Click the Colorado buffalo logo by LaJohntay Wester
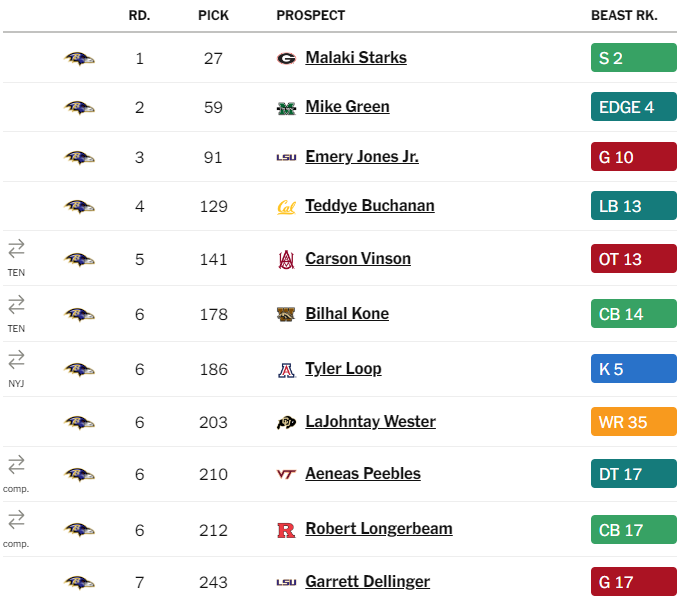This screenshot has width=683, height=602. coord(286,422)
